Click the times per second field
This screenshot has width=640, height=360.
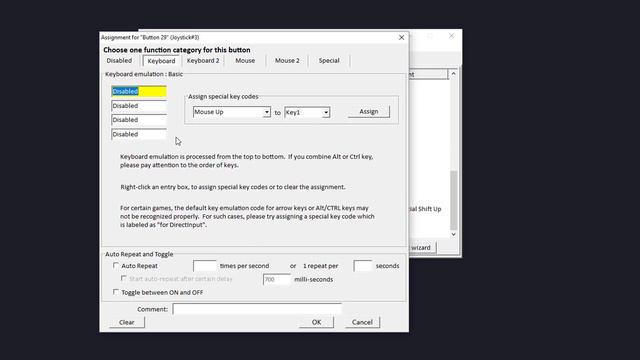204,266
